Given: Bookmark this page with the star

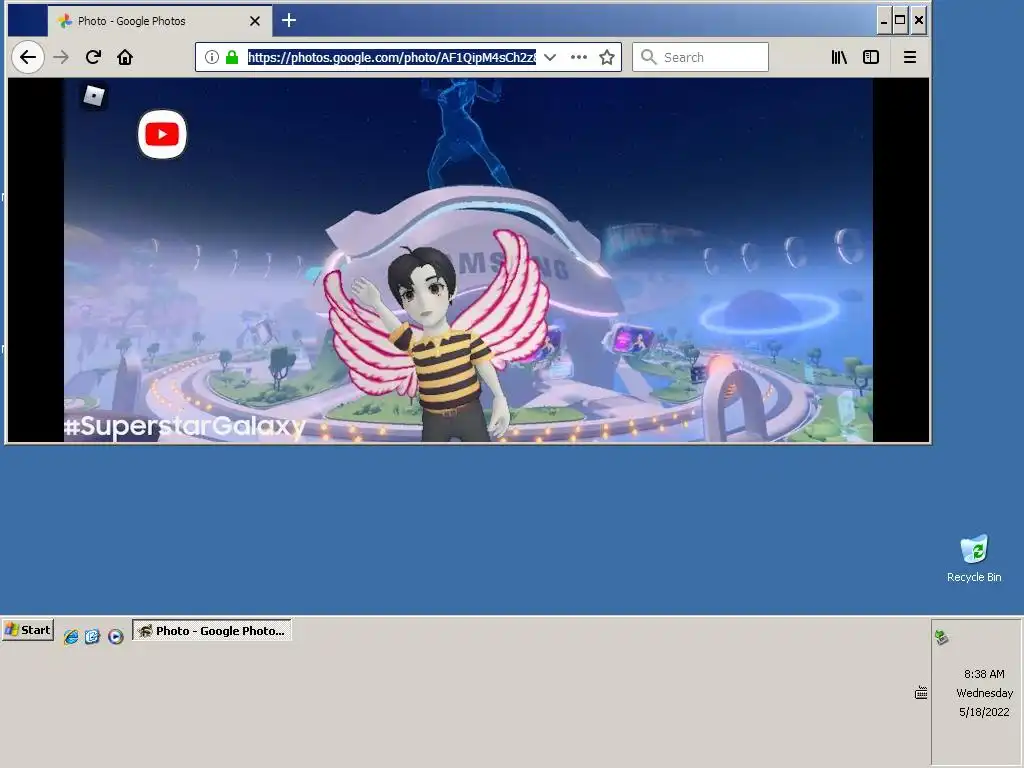Looking at the screenshot, I should tap(607, 57).
